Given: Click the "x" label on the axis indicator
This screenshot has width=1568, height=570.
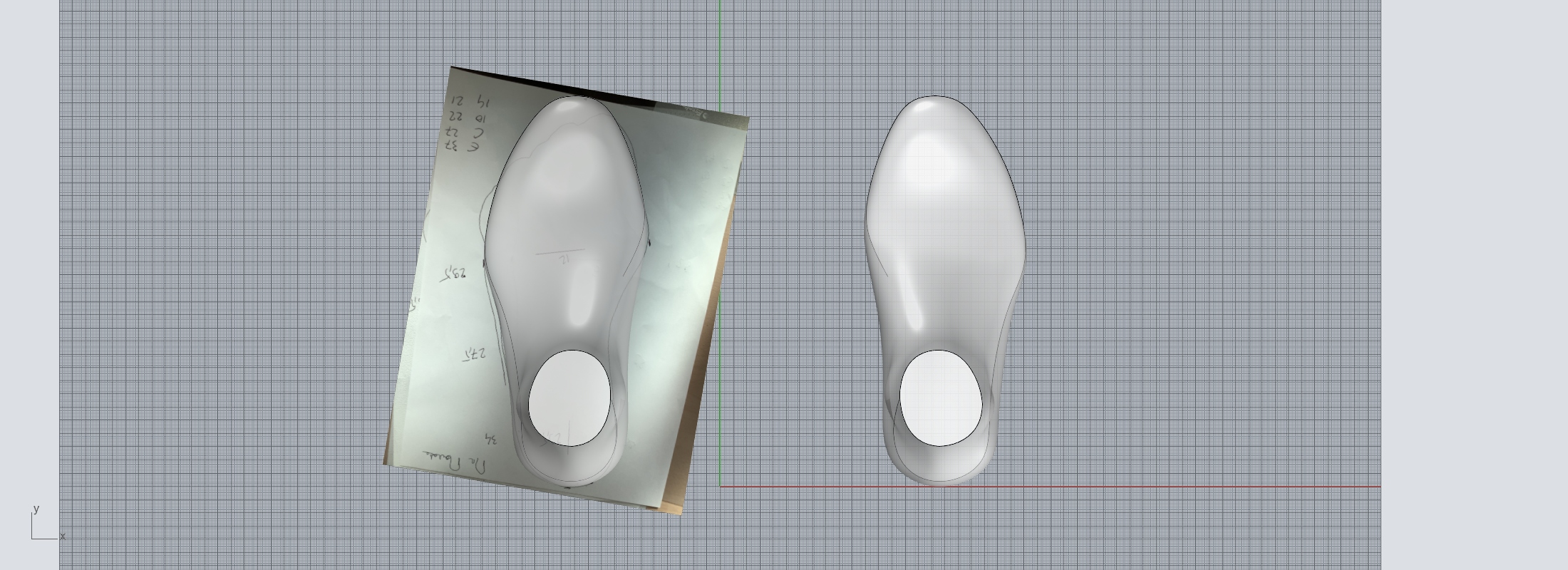Looking at the screenshot, I should (63, 536).
